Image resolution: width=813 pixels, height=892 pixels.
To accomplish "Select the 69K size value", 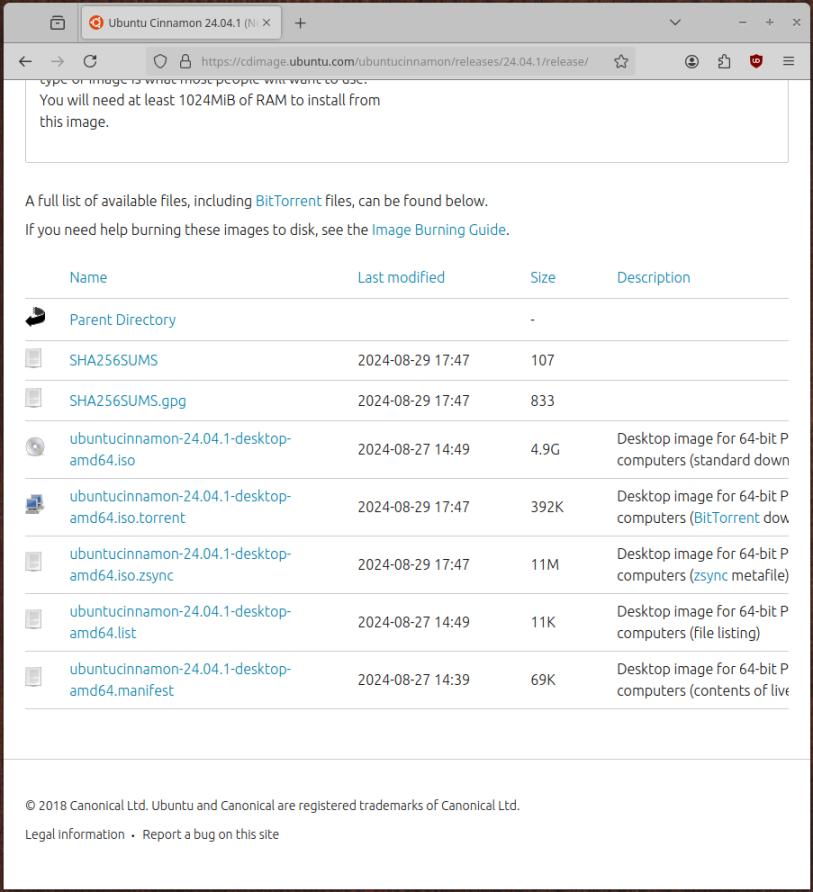I will pos(543,679).
